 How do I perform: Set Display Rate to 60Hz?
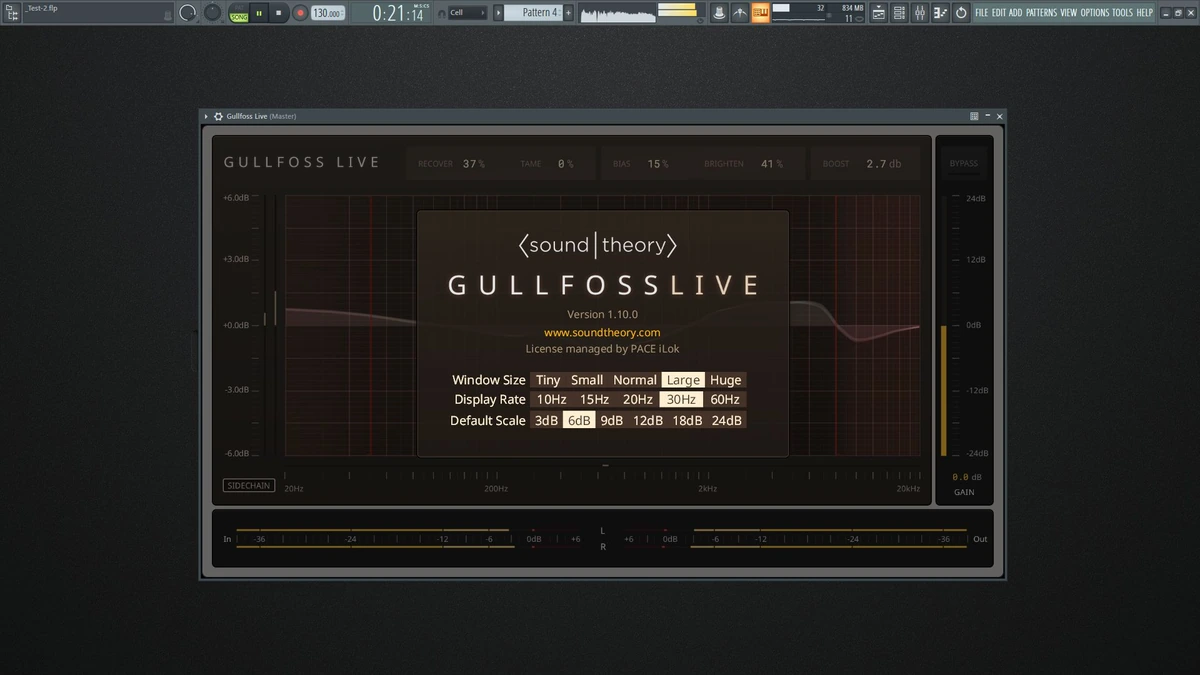tap(725, 400)
